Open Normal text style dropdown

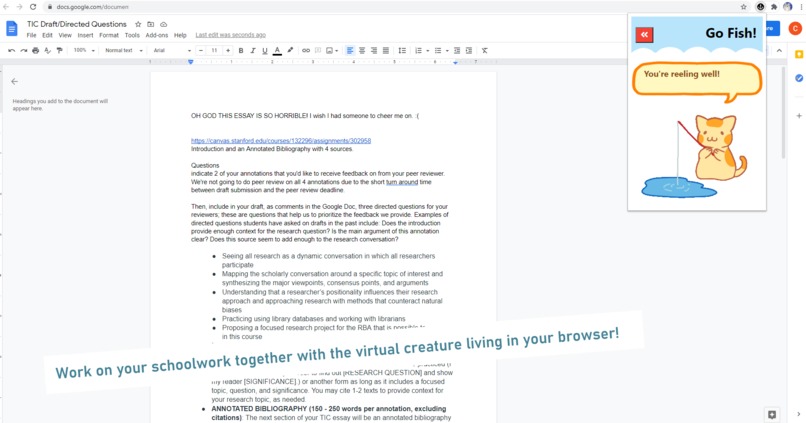pos(123,50)
